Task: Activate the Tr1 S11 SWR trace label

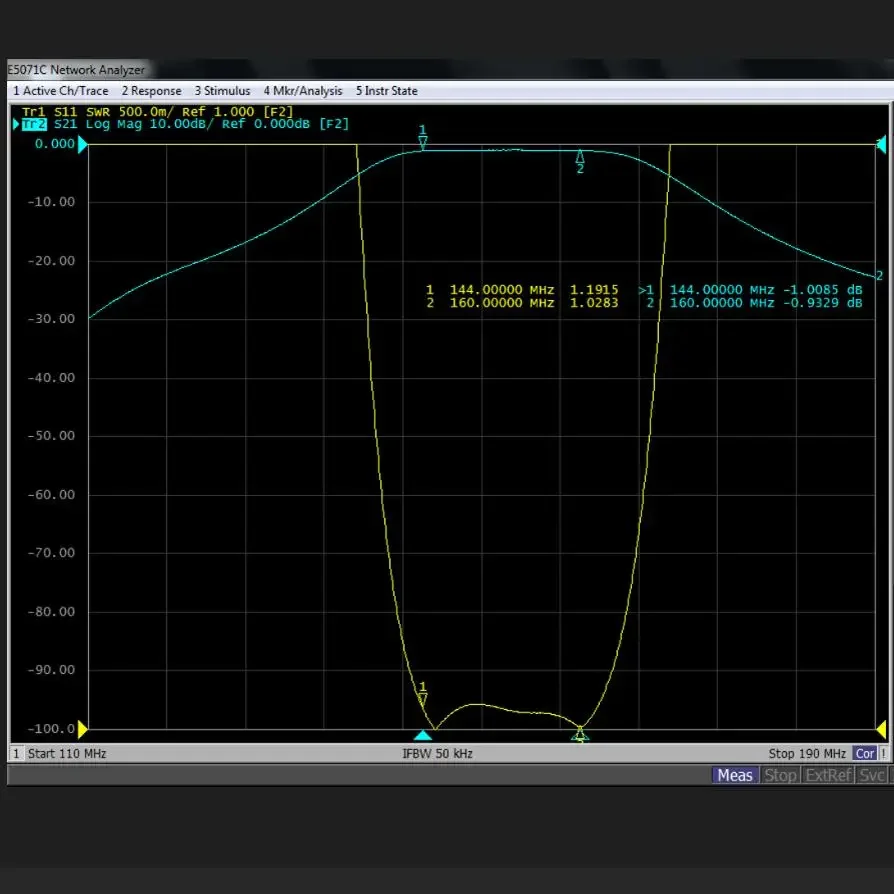Action: point(157,111)
